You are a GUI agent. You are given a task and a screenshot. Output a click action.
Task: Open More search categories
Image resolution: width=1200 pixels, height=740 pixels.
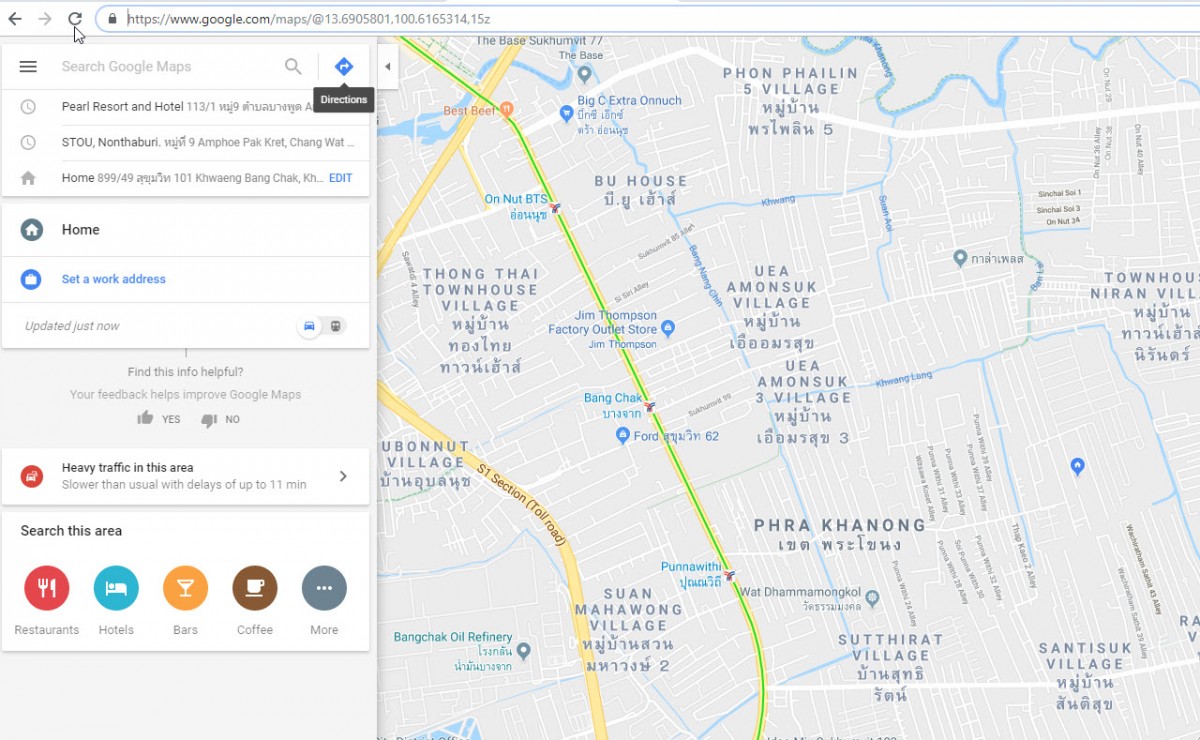click(324, 588)
